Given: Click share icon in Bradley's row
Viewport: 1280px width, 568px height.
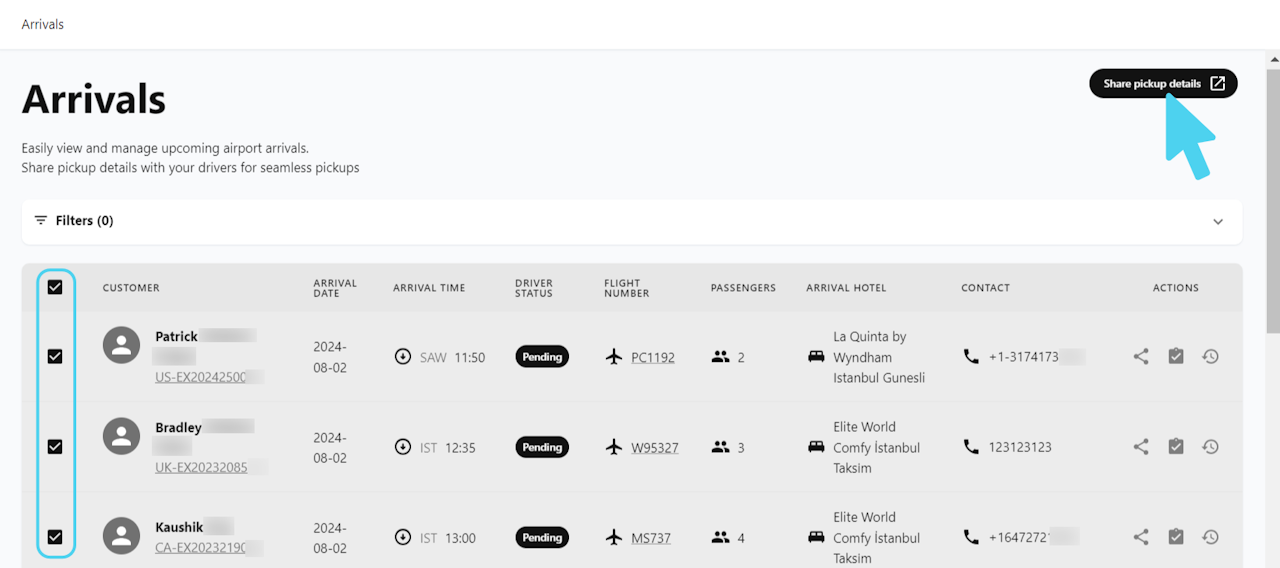Looking at the screenshot, I should tap(1141, 447).
